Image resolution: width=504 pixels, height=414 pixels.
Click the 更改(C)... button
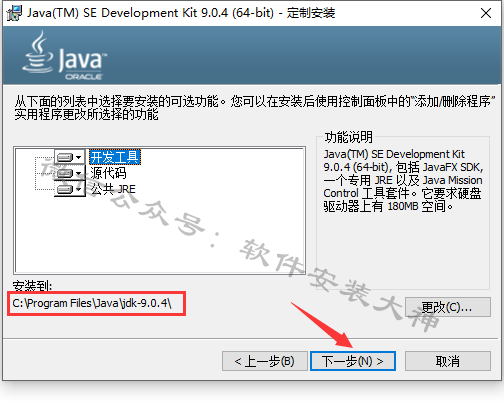(448, 307)
